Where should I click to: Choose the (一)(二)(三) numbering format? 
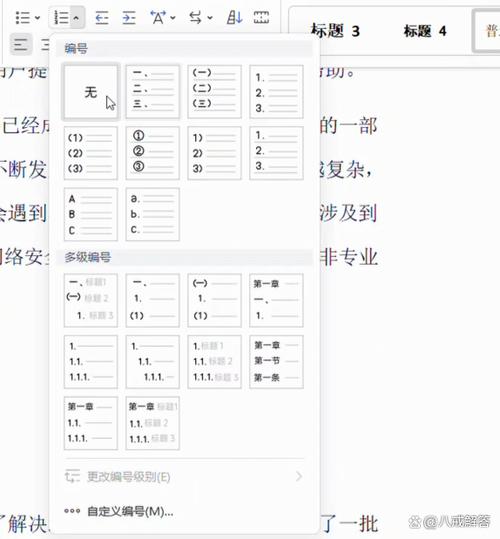pyautogui.click(x=214, y=92)
